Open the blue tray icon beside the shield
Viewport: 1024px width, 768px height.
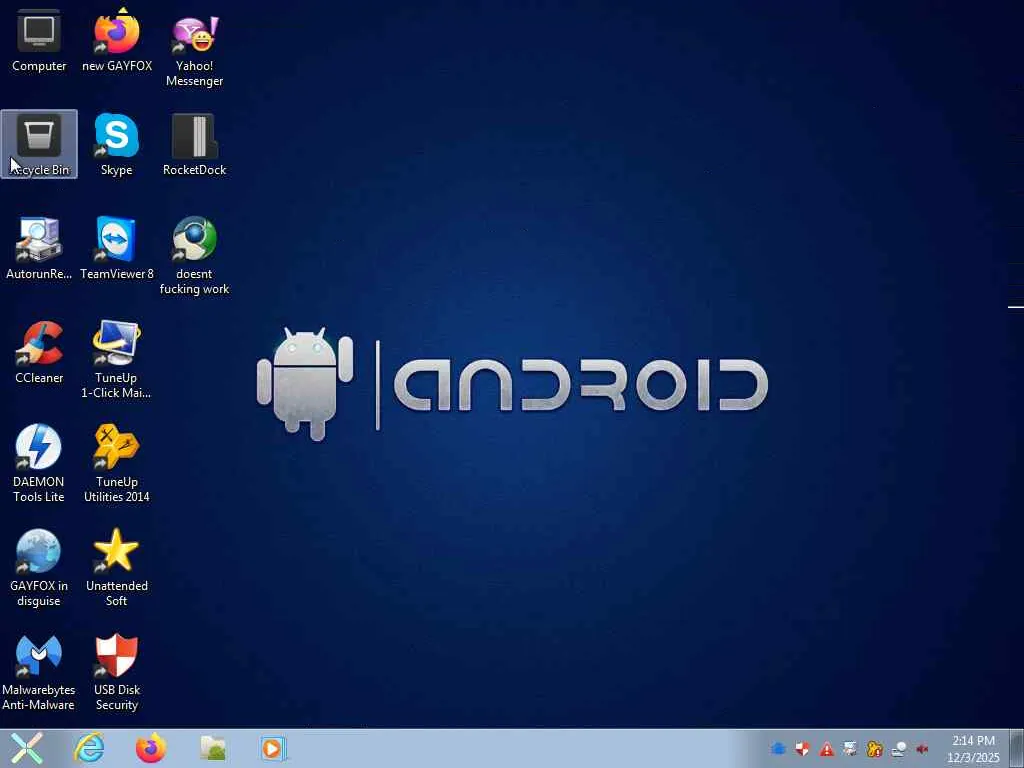(x=778, y=749)
